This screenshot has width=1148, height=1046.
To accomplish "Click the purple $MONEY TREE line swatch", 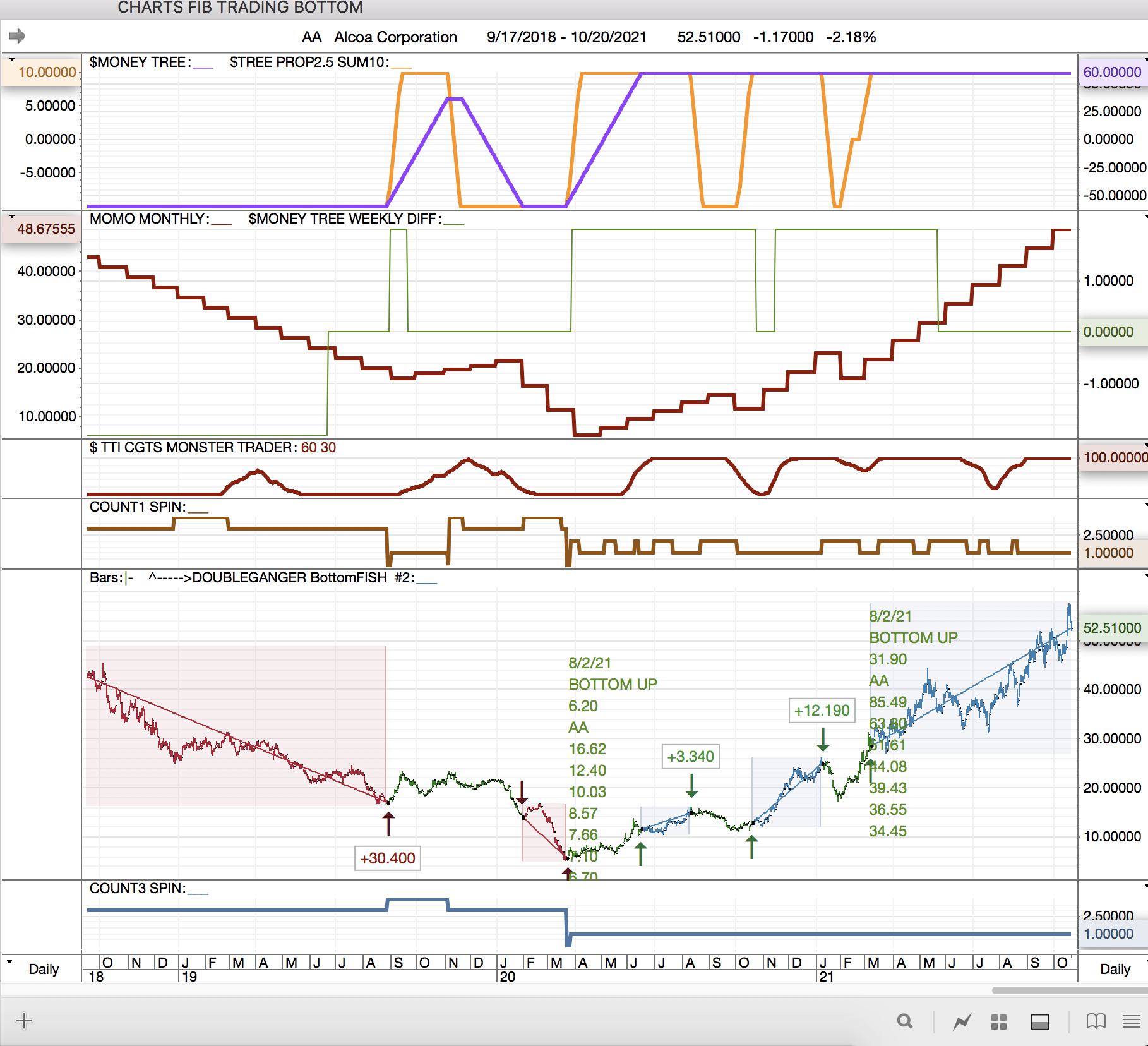I will pos(203,66).
